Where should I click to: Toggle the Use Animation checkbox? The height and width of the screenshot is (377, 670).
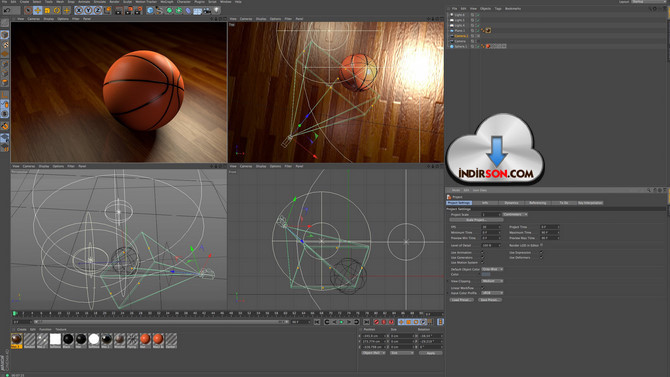coord(483,253)
